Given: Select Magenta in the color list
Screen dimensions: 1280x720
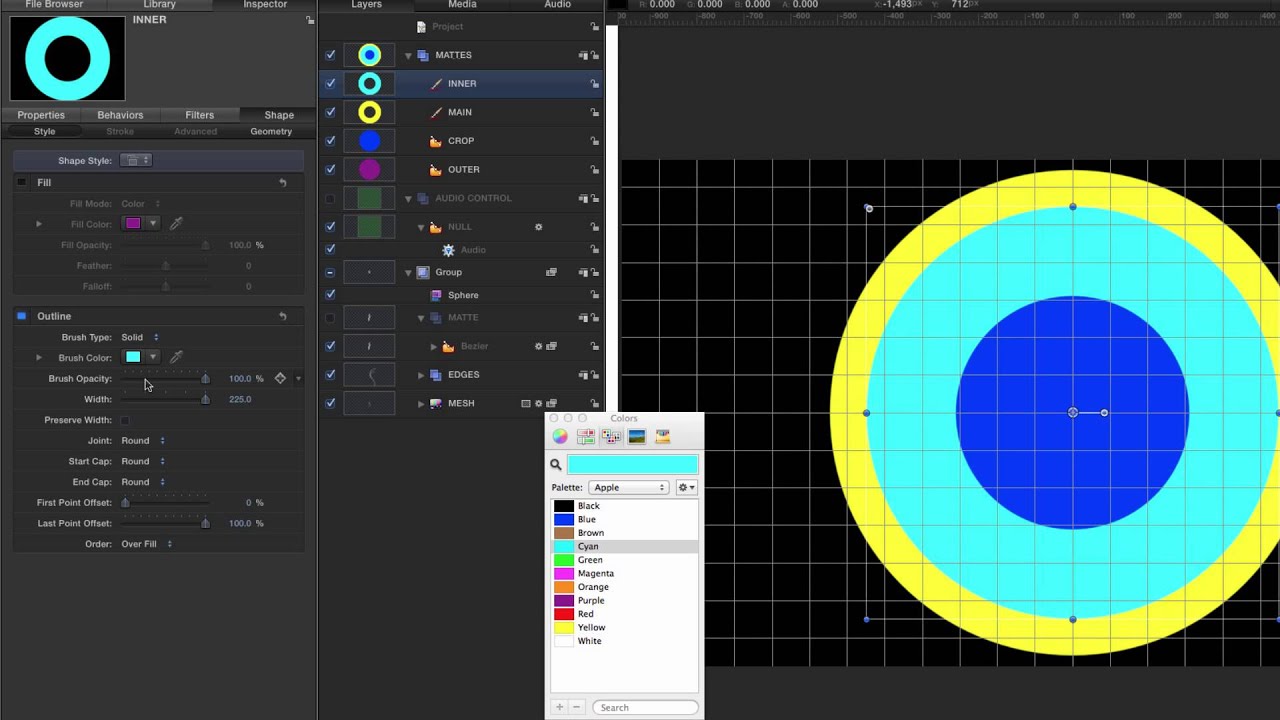Looking at the screenshot, I should click(624, 573).
